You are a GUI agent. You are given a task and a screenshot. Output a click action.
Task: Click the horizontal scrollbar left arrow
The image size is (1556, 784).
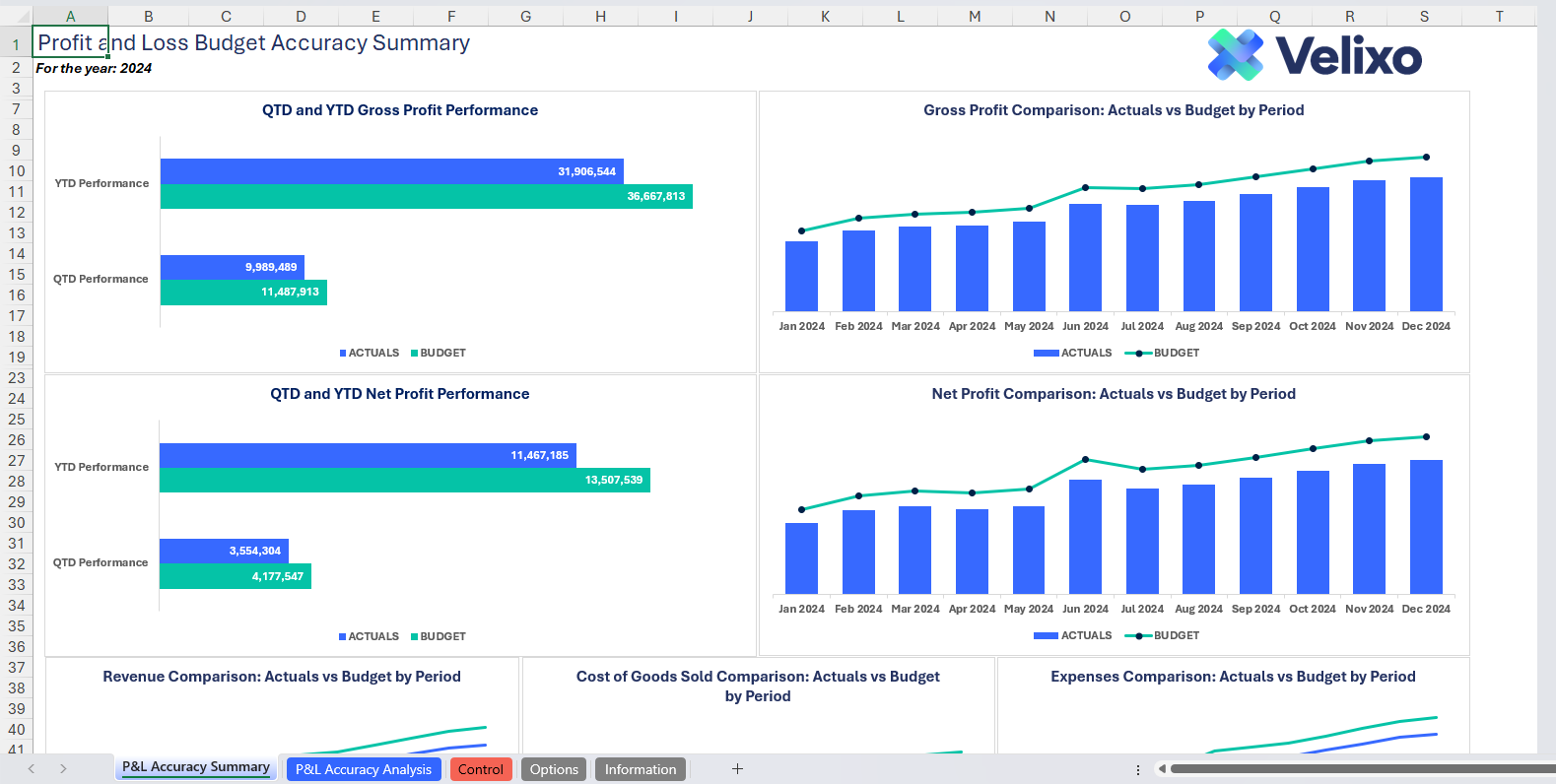[1162, 769]
